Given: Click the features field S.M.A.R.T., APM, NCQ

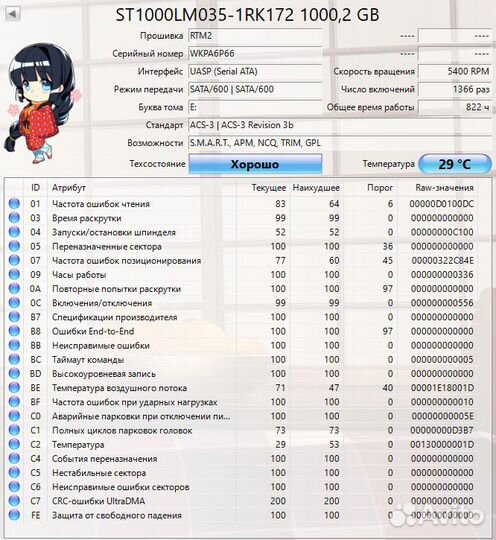Looking at the screenshot, I should pos(339,143).
